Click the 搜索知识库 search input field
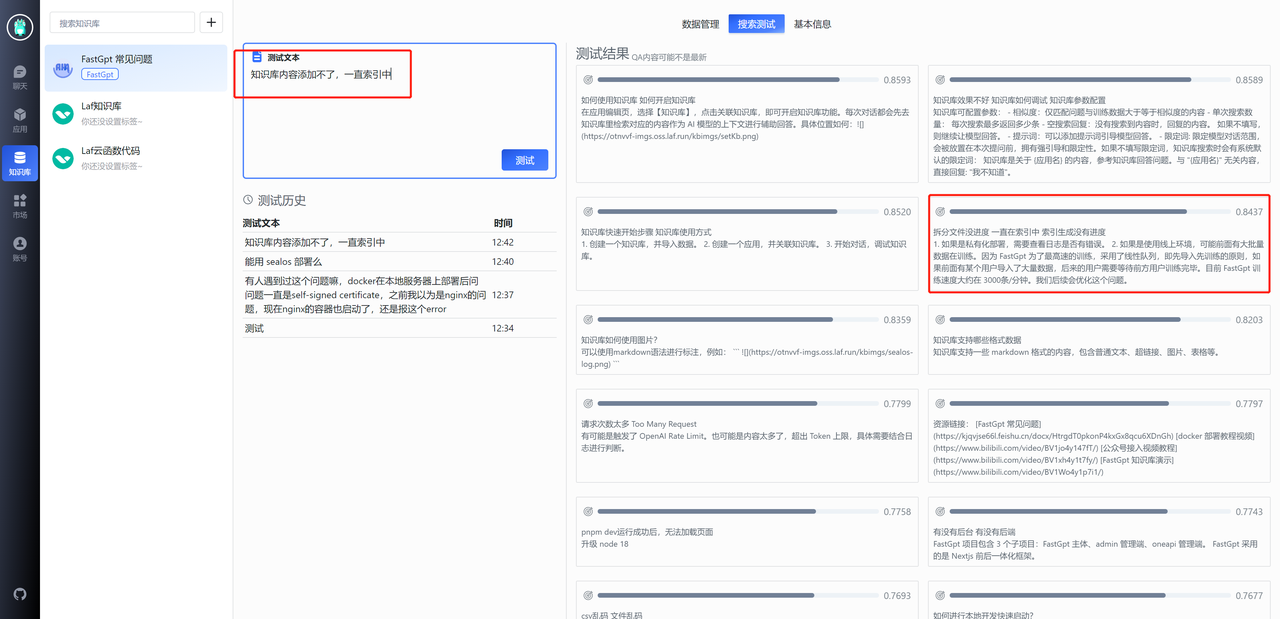The height and width of the screenshot is (619, 1280). 120,21
